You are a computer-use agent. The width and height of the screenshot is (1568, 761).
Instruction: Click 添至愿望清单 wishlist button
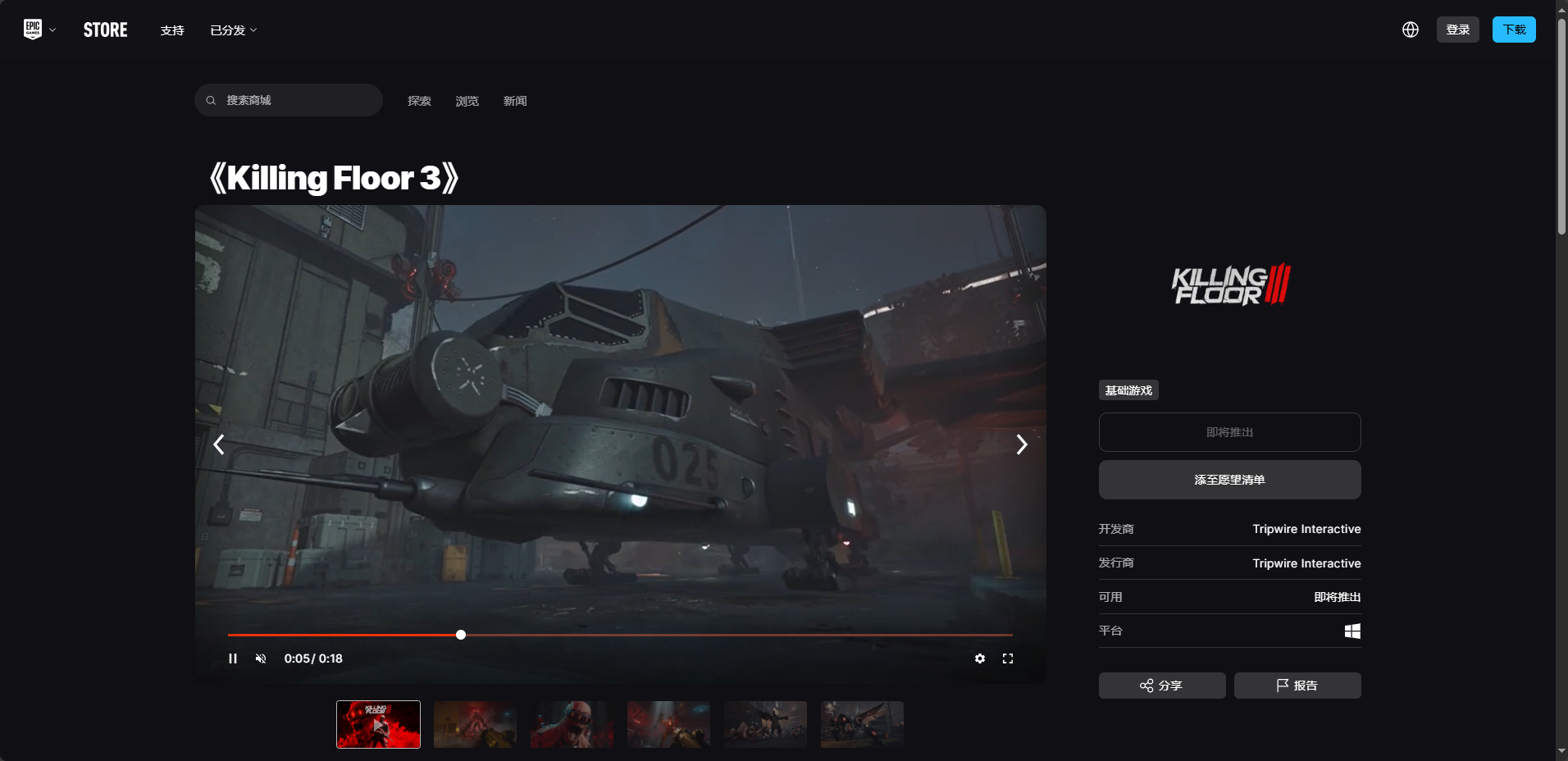tap(1230, 480)
